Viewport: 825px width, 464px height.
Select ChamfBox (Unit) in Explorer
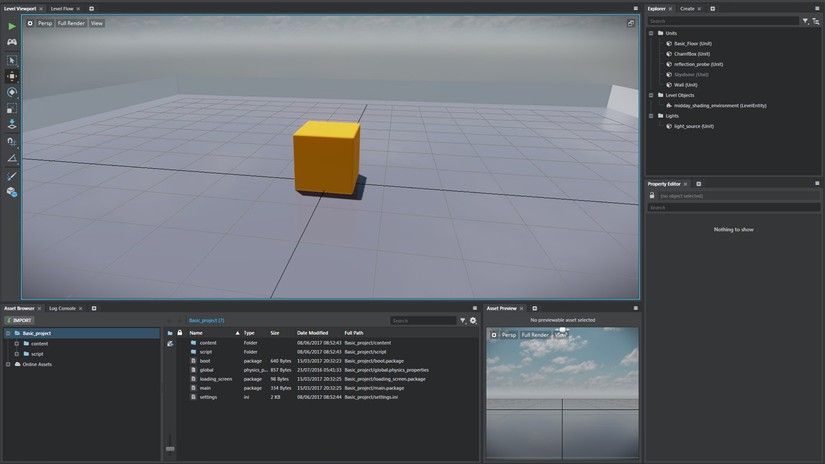coord(691,54)
